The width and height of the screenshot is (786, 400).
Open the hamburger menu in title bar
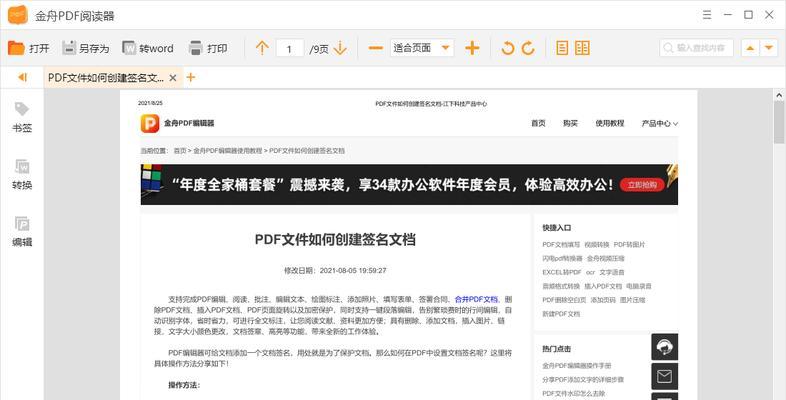click(707, 15)
